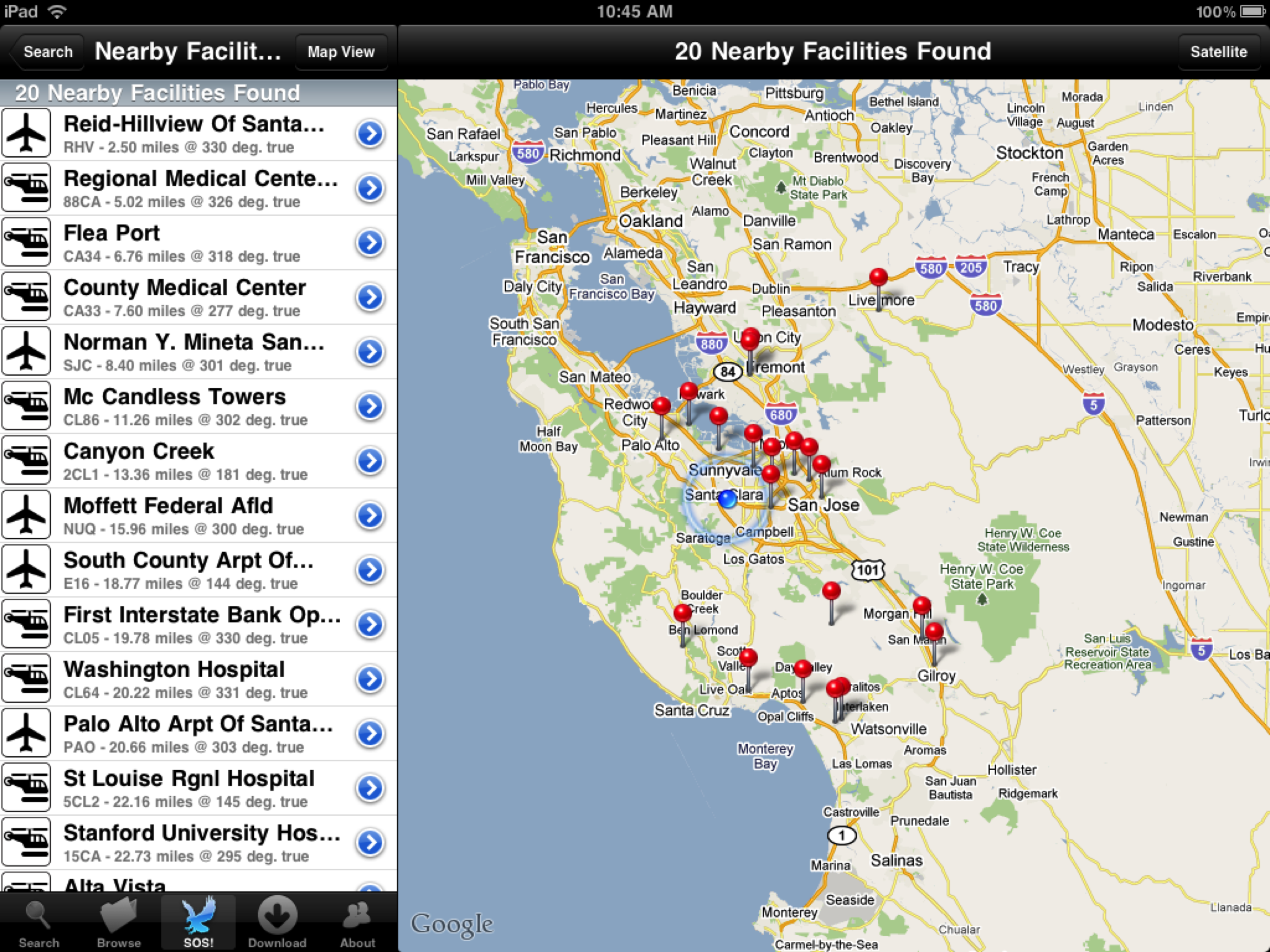Click airplane icon for Moffett Federal Afld
Image resolution: width=1270 pixels, height=952 pixels.
click(26, 515)
